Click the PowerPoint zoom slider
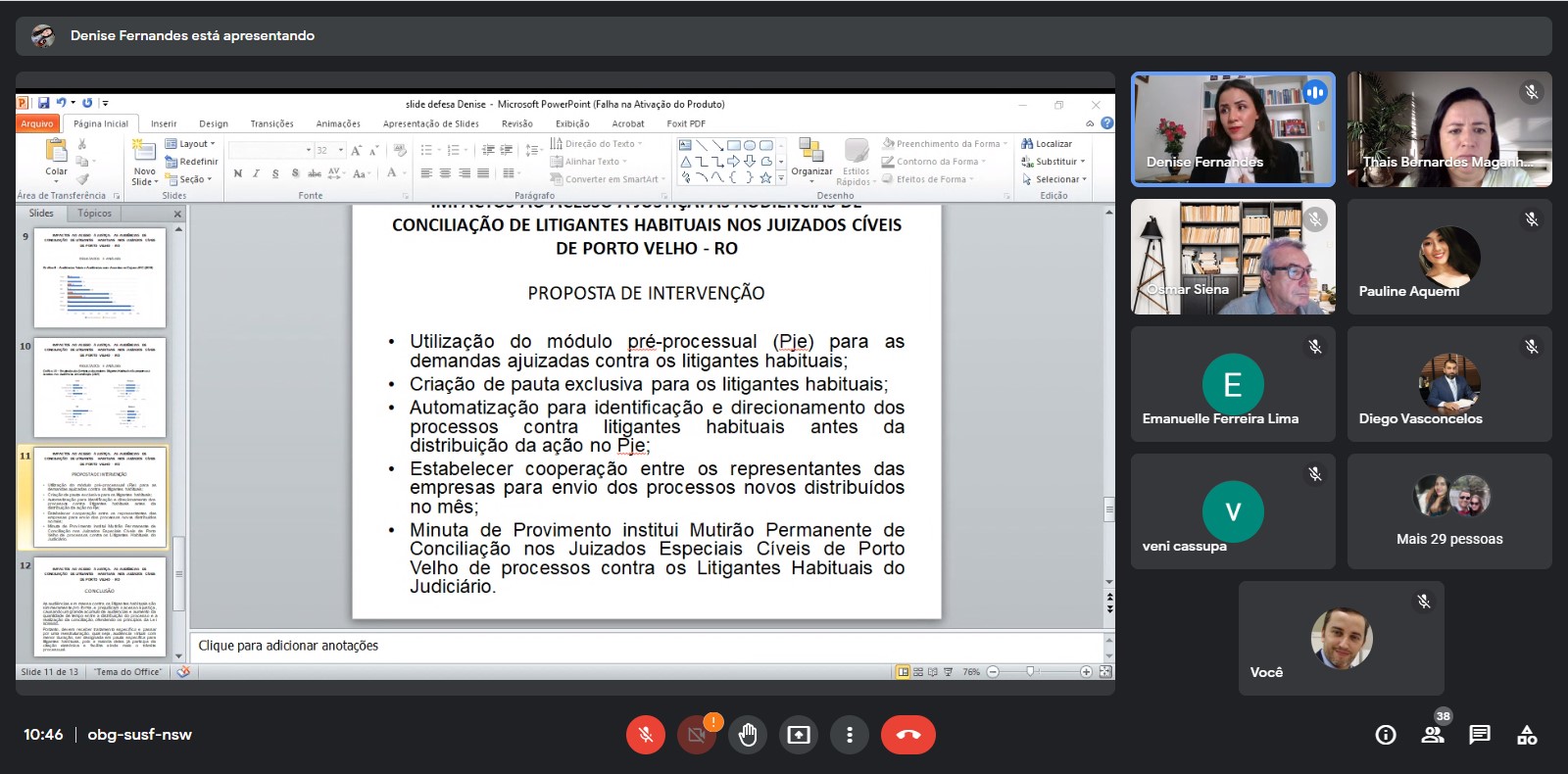Screen dimensions: 1568x774 tap(1030, 671)
